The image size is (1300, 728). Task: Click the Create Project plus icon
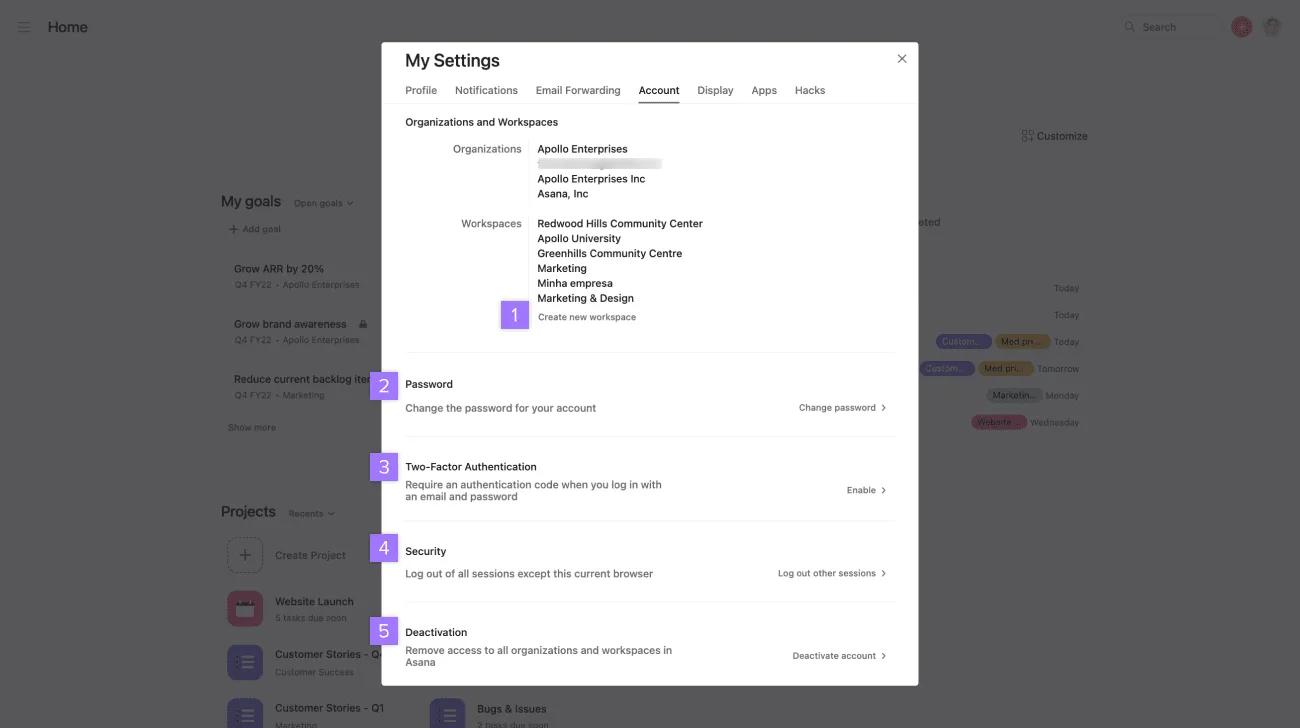(x=245, y=555)
